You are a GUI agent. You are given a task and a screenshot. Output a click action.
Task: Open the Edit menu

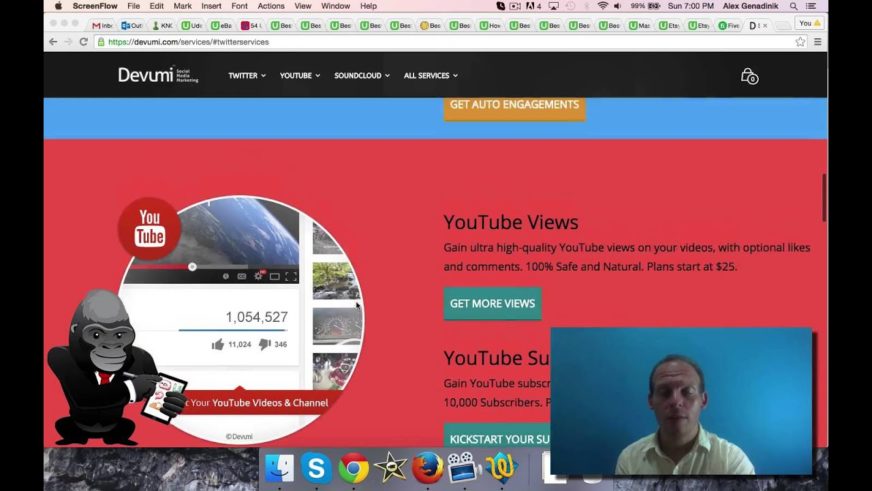click(156, 6)
